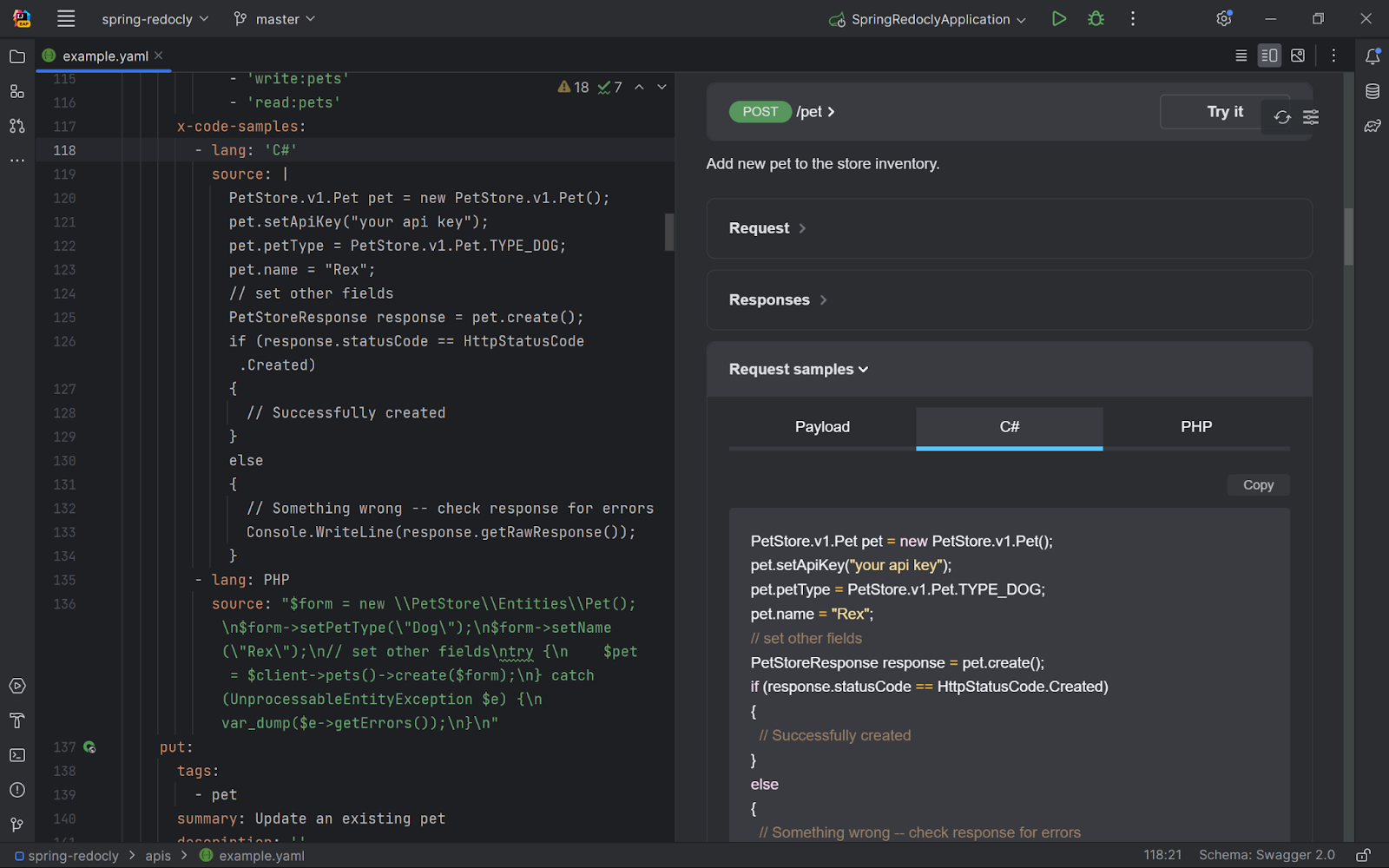The image size is (1389, 868).
Task: Select the Payload sample tab
Action: point(822,427)
